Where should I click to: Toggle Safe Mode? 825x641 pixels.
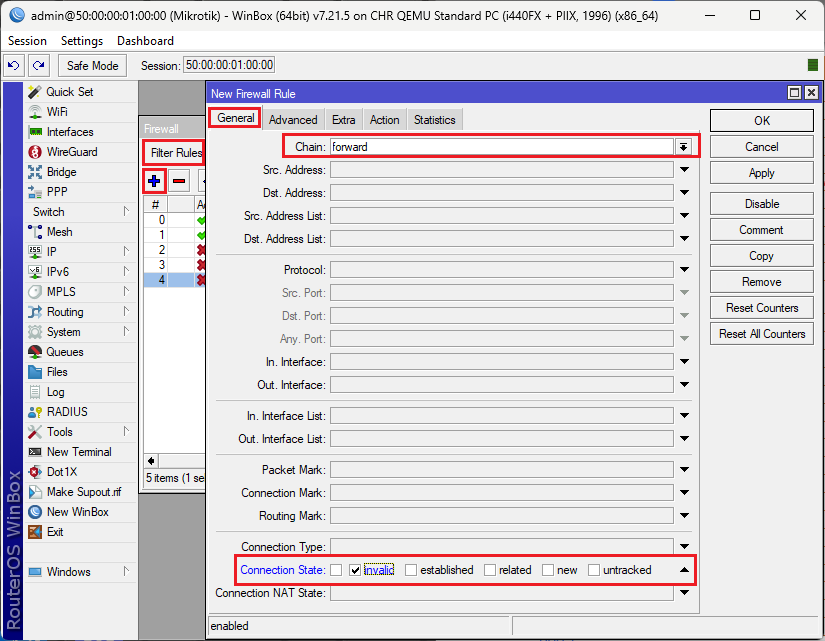(93, 66)
